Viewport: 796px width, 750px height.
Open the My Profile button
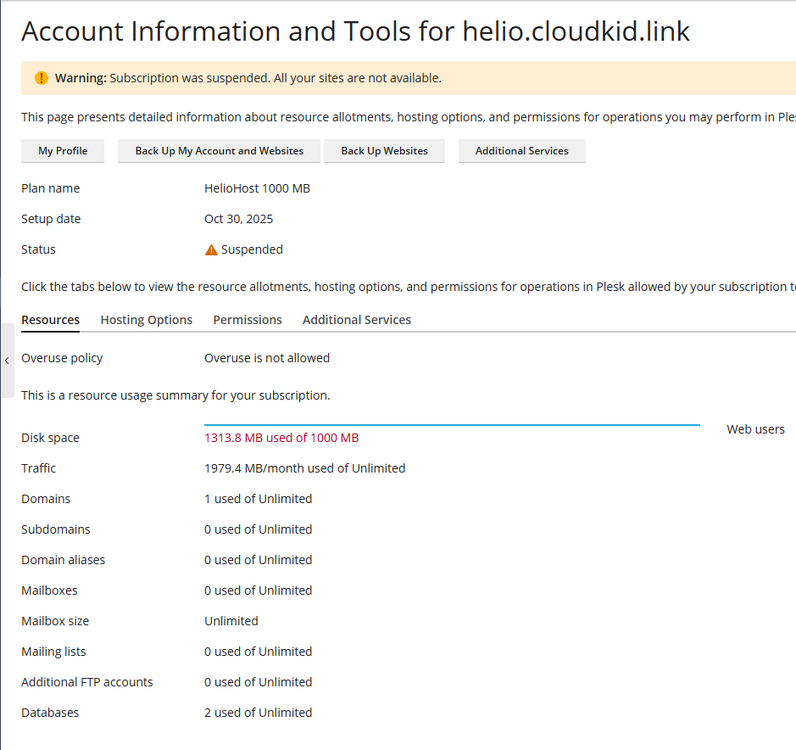pyautogui.click(x=63, y=151)
